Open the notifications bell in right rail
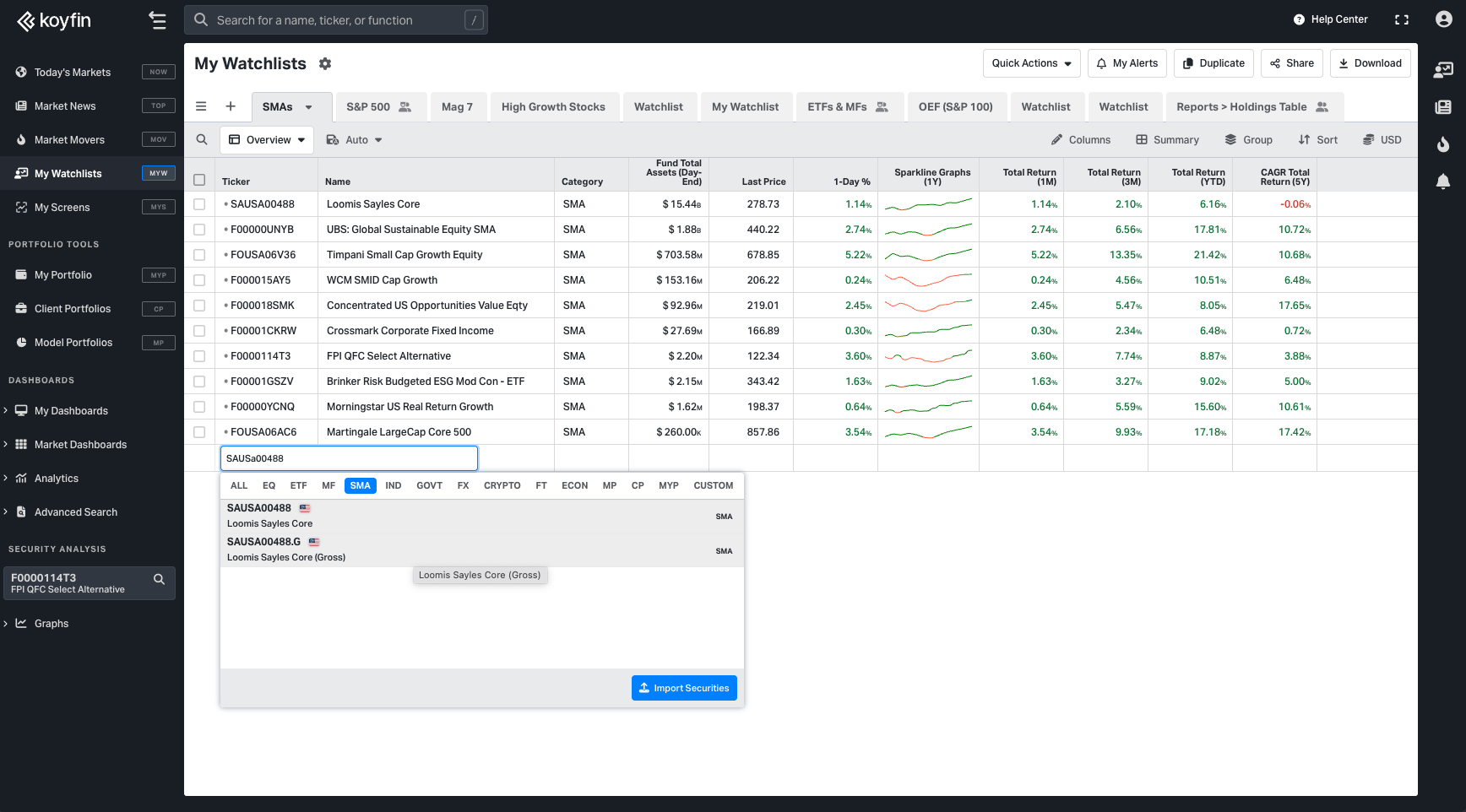Image resolution: width=1466 pixels, height=812 pixels. pos(1443,181)
